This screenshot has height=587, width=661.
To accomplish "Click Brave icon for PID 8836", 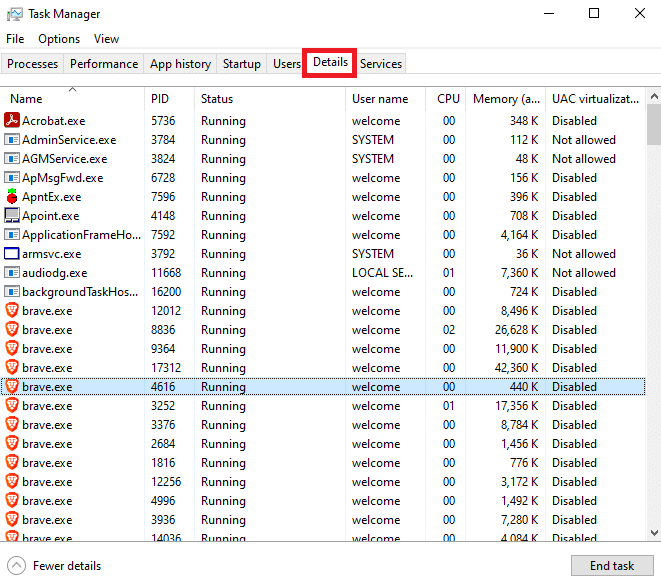I will (12, 329).
